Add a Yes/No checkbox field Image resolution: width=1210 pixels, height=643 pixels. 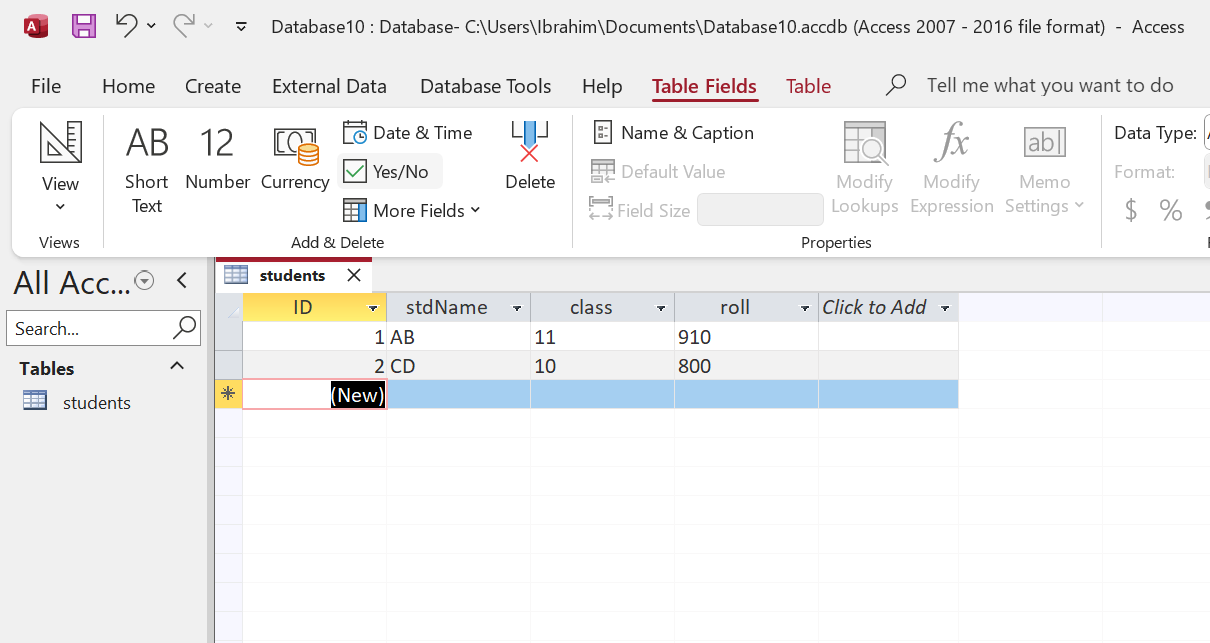pos(388,171)
